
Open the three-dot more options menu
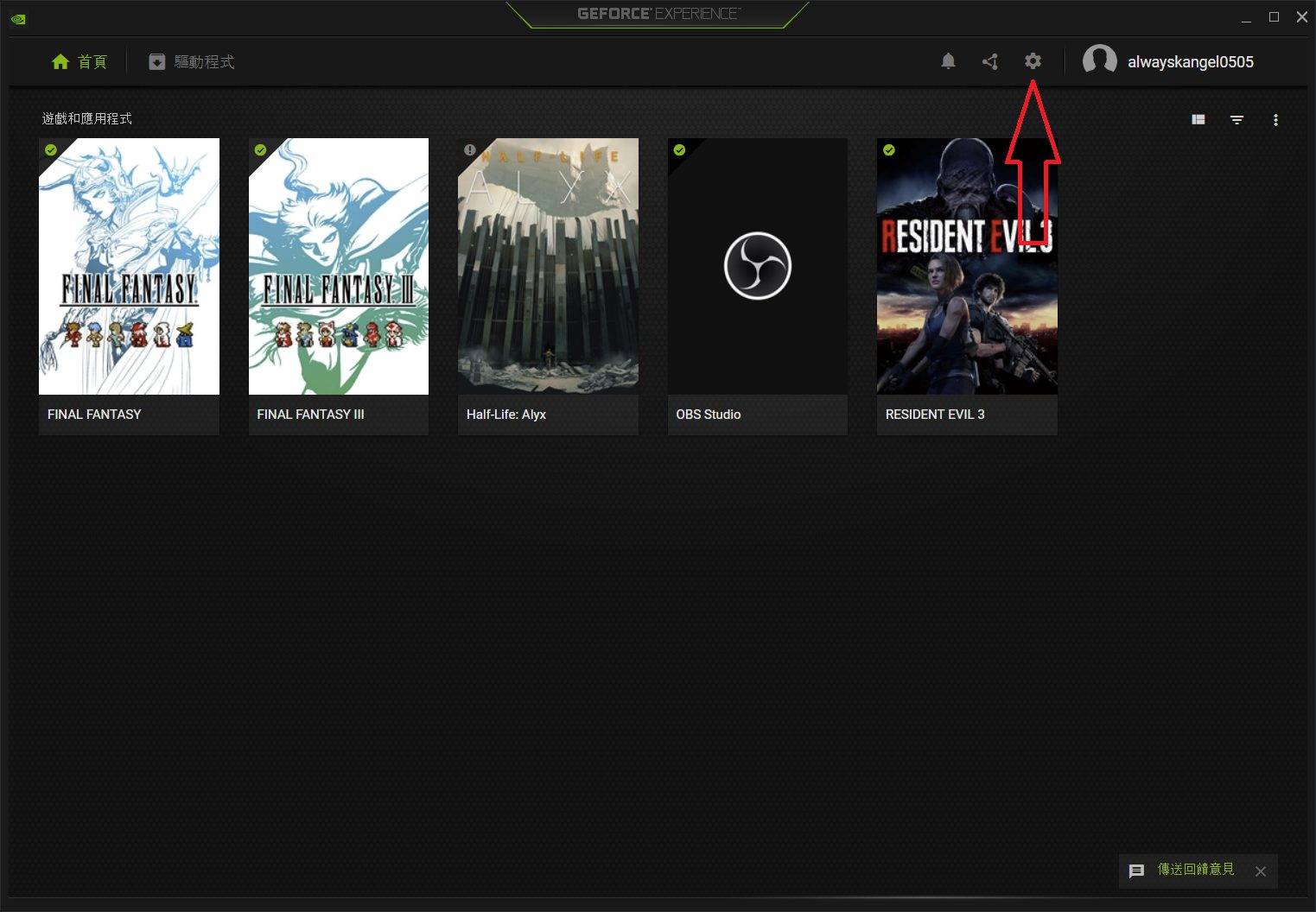point(1275,120)
